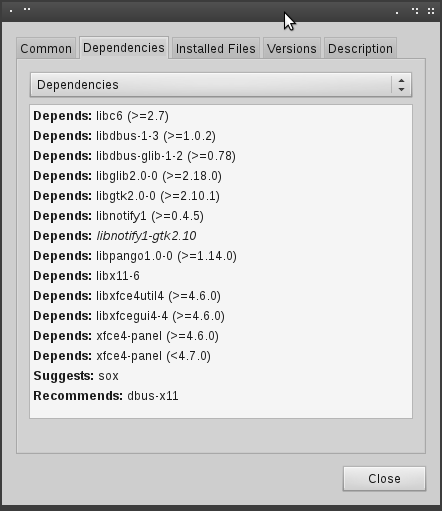Select the libc6 (>=2.7) dependency entry

101,116
